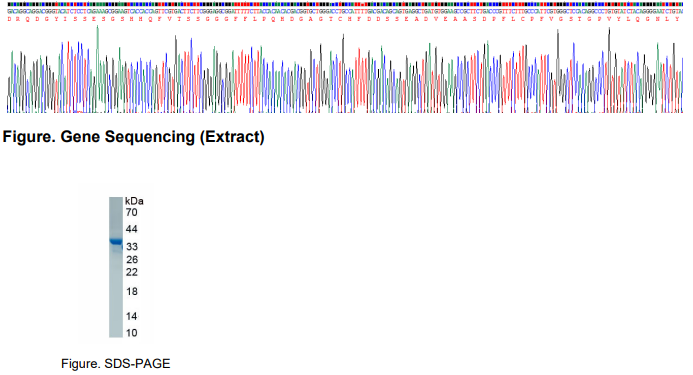693x375 pixels.
Task: Click the dark blue protein band
Action: pos(116,241)
